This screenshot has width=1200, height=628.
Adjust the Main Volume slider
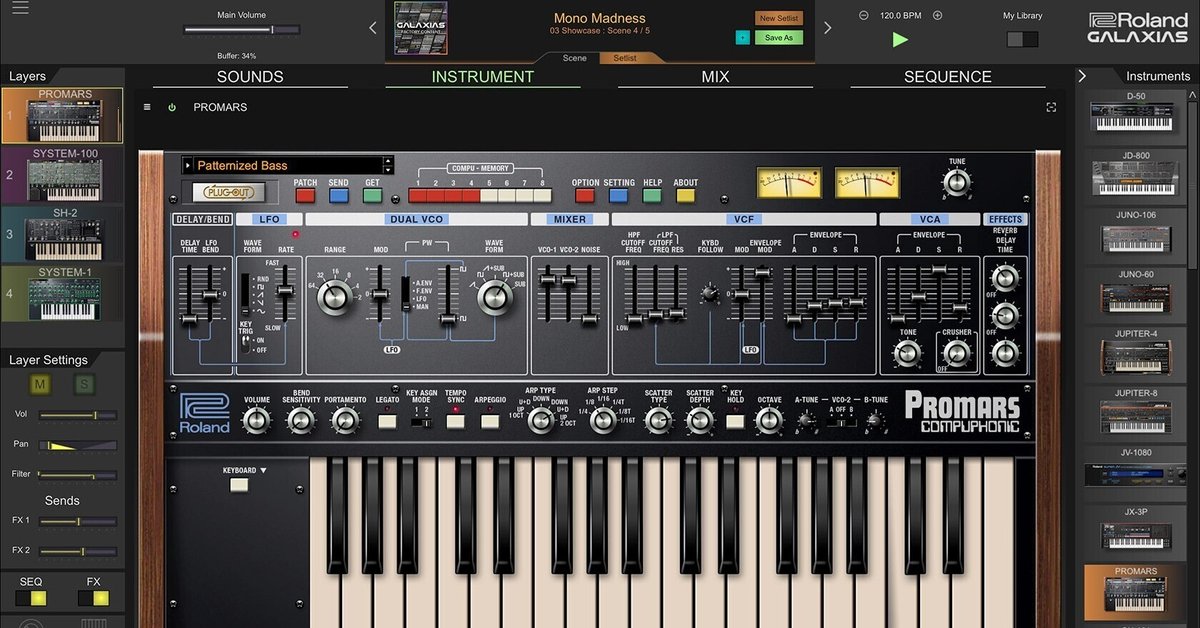point(241,30)
